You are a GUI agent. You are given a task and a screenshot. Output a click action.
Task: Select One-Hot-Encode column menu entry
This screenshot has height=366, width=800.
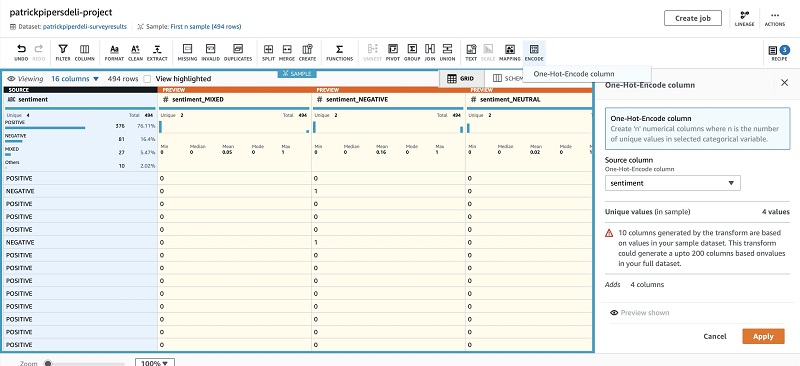[x=574, y=74]
